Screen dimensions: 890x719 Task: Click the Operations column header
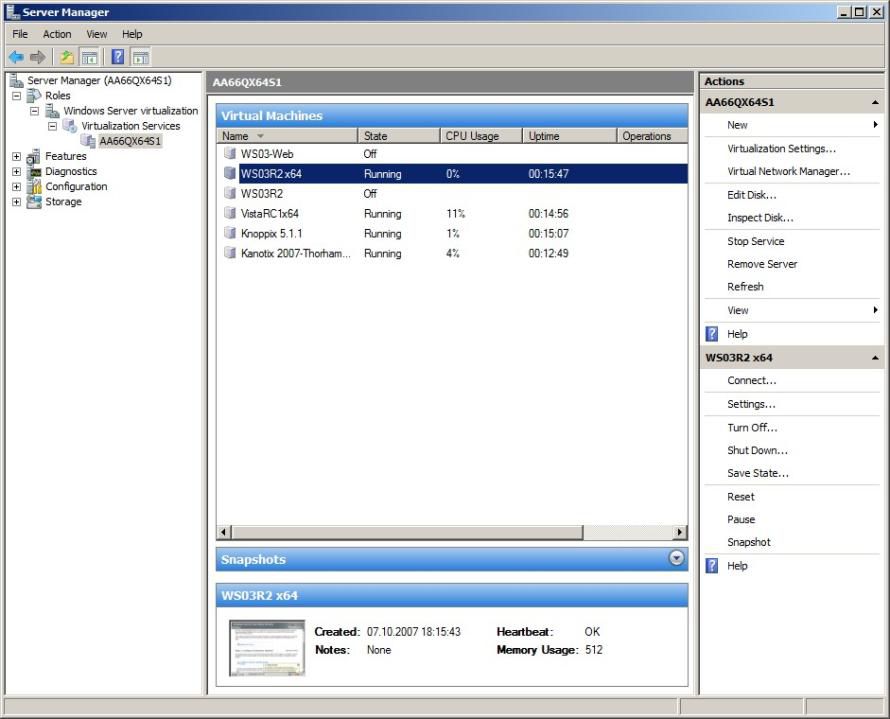[652, 136]
